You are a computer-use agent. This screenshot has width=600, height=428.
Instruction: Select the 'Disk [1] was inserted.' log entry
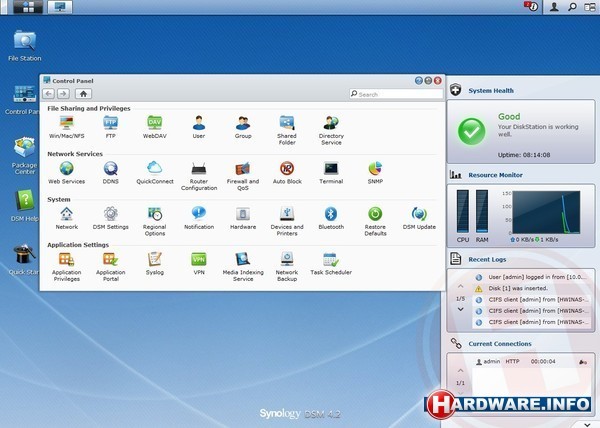point(532,288)
